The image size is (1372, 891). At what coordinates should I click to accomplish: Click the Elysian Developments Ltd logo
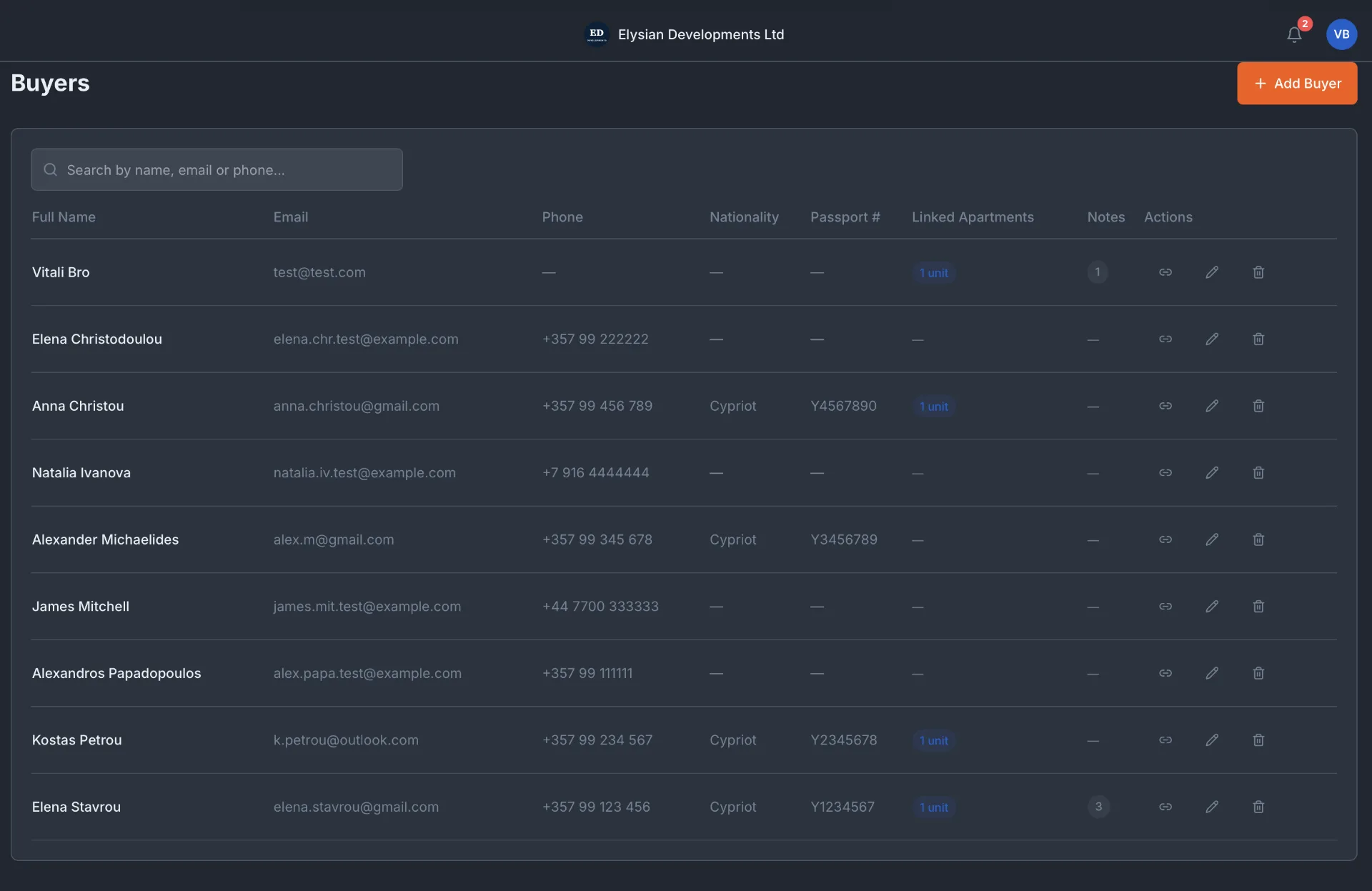coord(596,34)
